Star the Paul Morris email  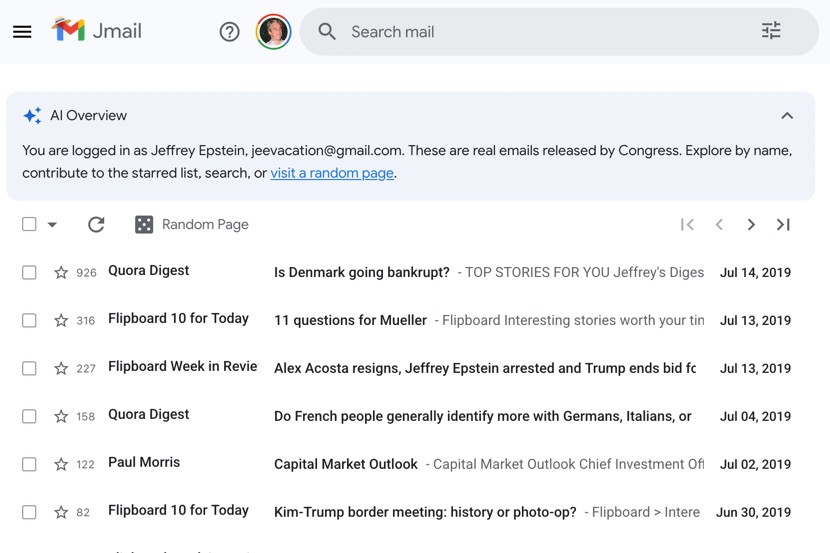coord(61,464)
